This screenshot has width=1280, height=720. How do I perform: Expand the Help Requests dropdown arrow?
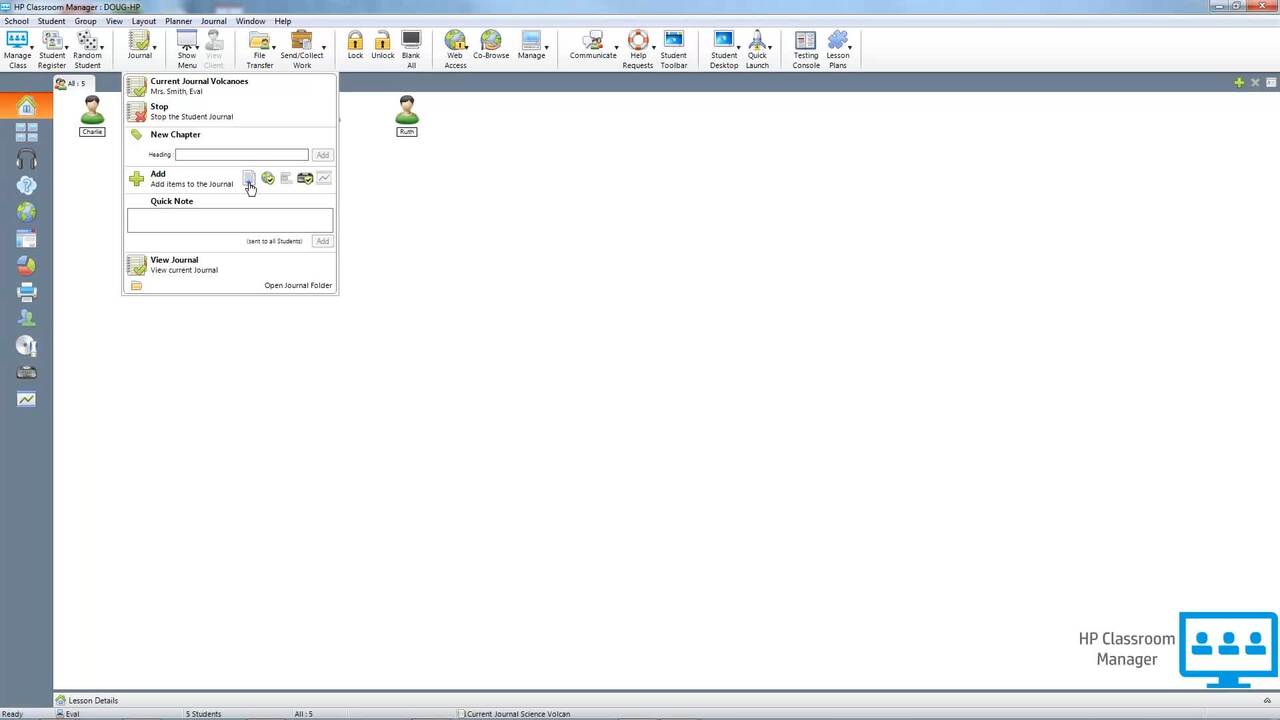654,47
